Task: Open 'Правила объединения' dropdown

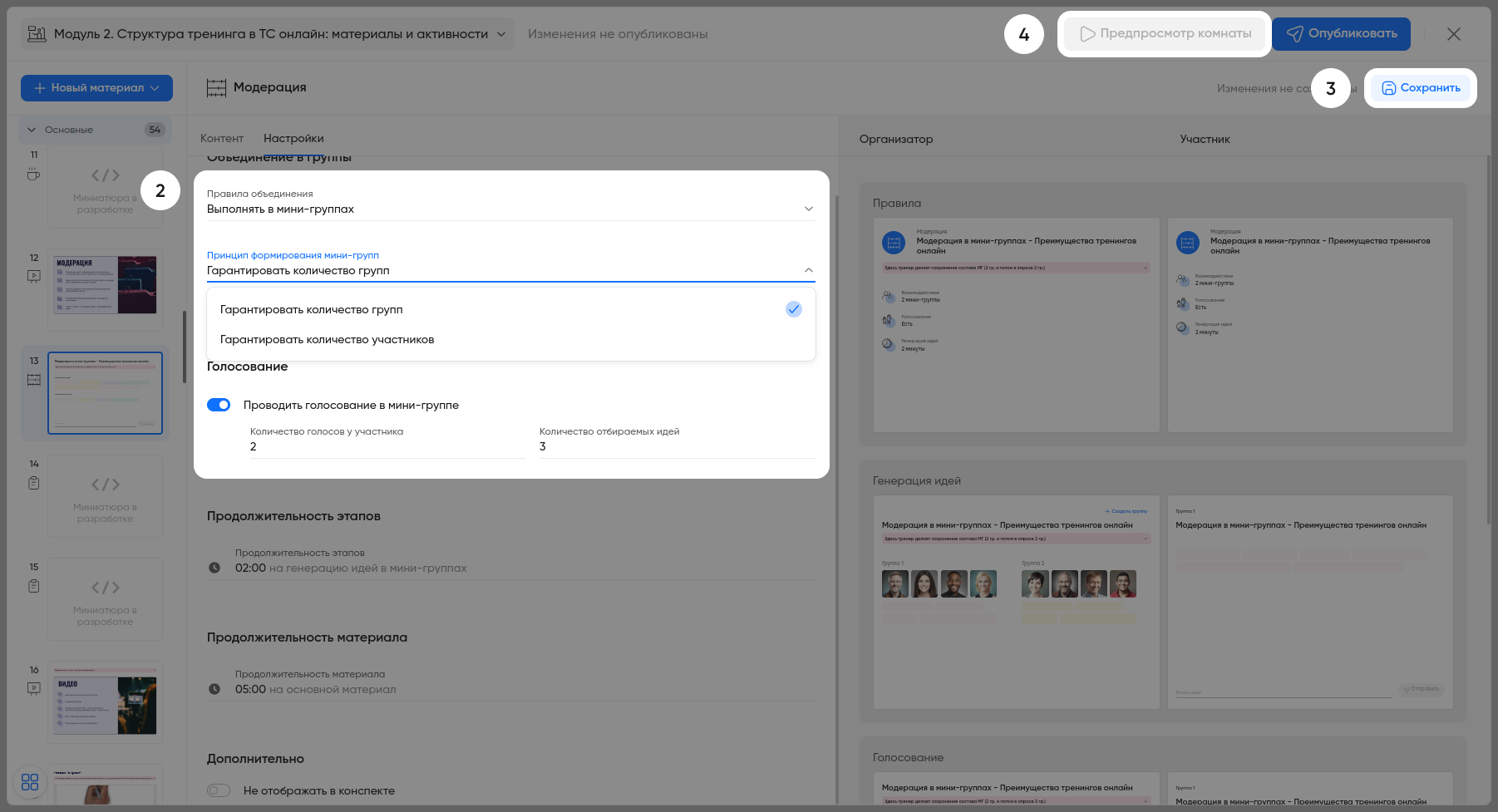Action: [510, 209]
